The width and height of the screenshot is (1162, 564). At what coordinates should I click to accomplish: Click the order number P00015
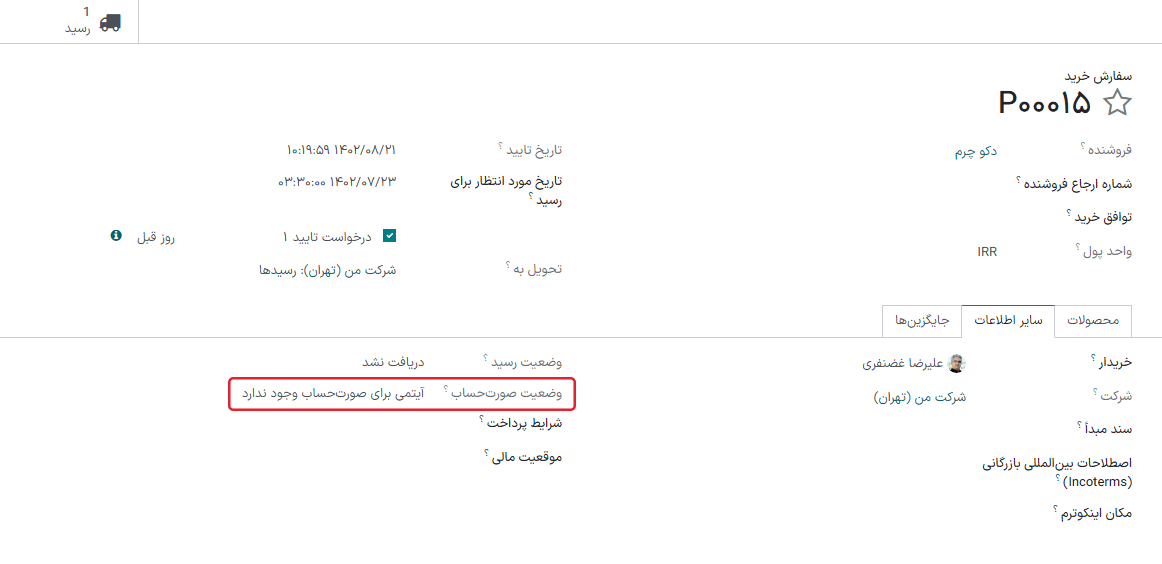(x=1045, y=104)
